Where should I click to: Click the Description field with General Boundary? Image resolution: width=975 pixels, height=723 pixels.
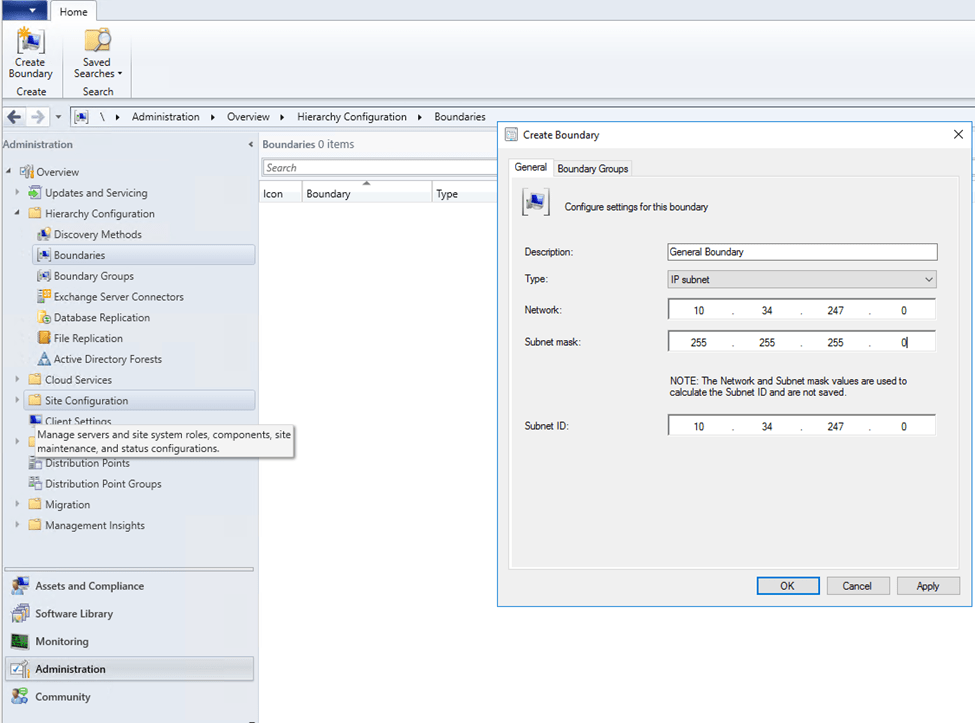click(x=802, y=252)
